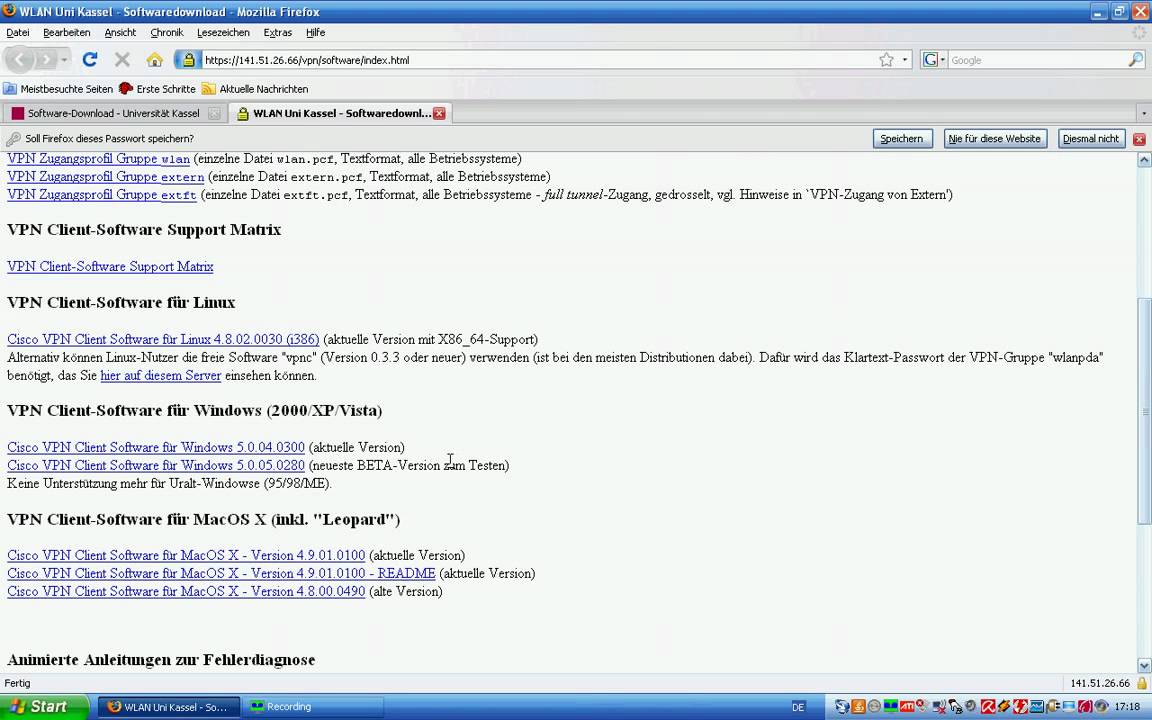Close the WLAN Uni Kassel tab
This screenshot has width=1152, height=720.
pyautogui.click(x=439, y=113)
